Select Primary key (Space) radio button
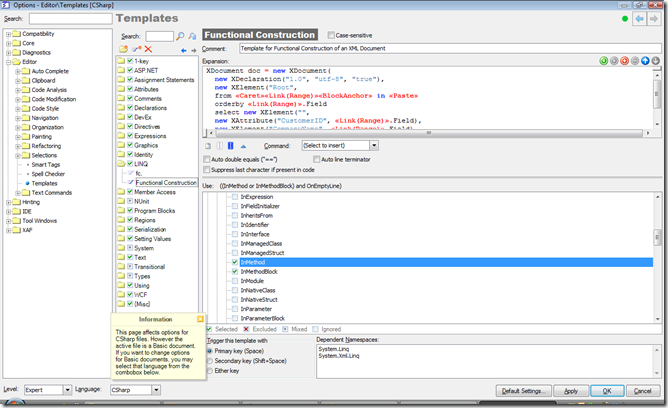The image size is (668, 408). (x=210, y=351)
